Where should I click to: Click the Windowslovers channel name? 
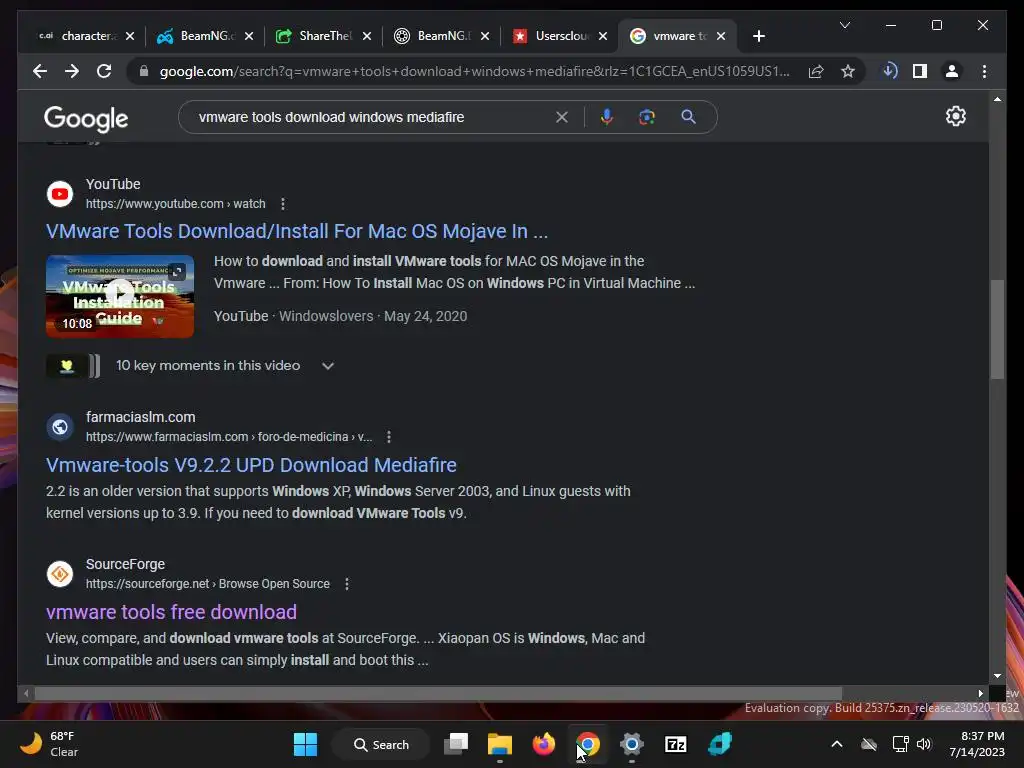point(326,316)
